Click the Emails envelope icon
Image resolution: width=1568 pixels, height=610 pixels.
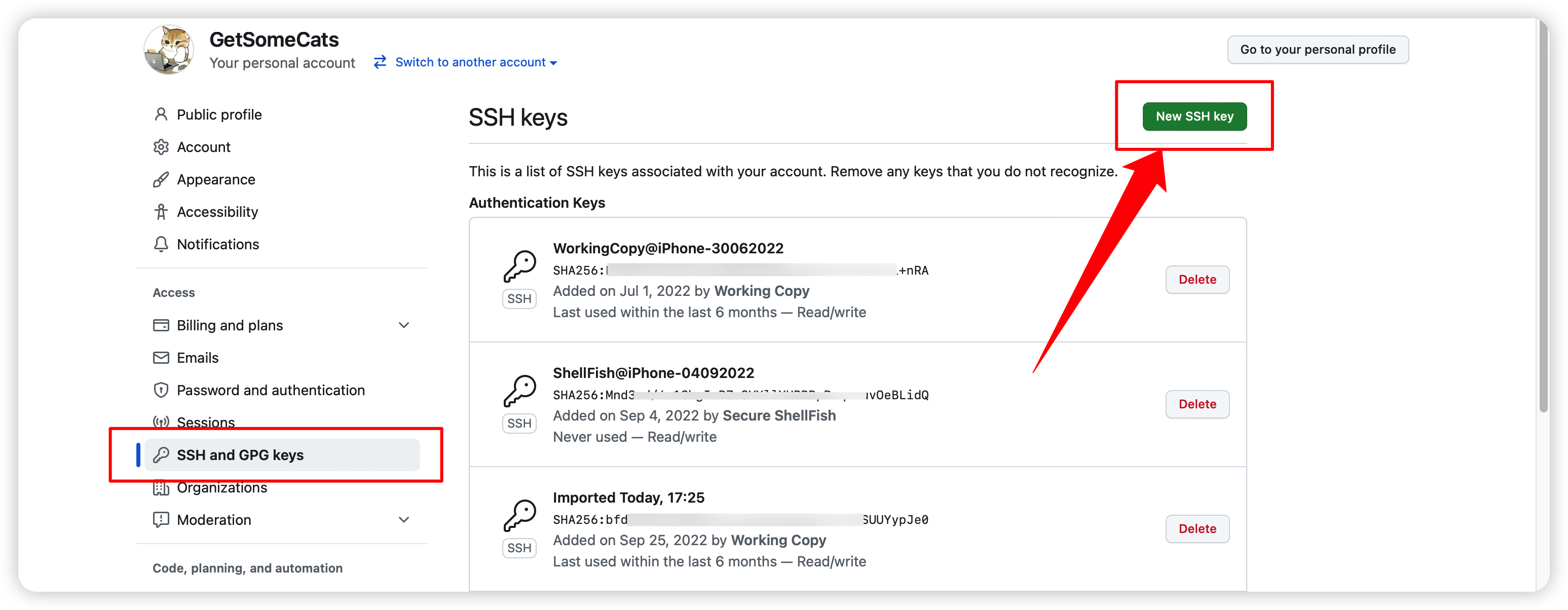point(161,358)
